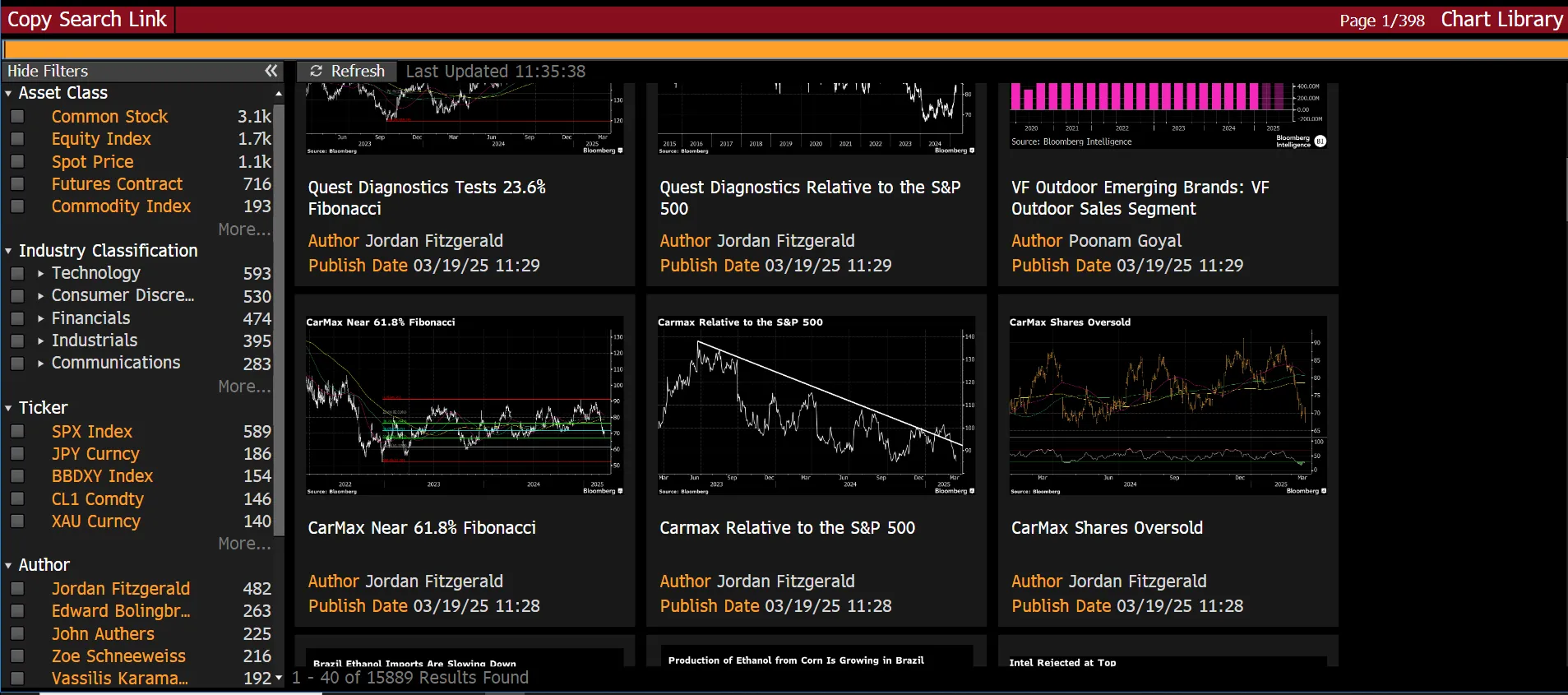Collapse the Asset Class section
Screen dimensions: 1568x695
(8, 94)
